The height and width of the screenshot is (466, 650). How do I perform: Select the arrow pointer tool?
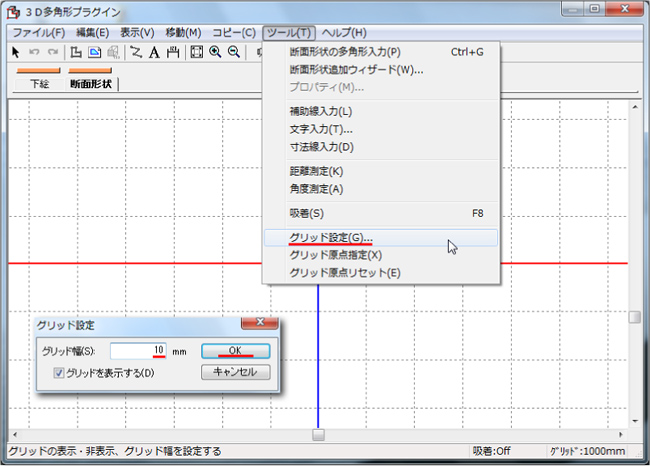coord(16,52)
